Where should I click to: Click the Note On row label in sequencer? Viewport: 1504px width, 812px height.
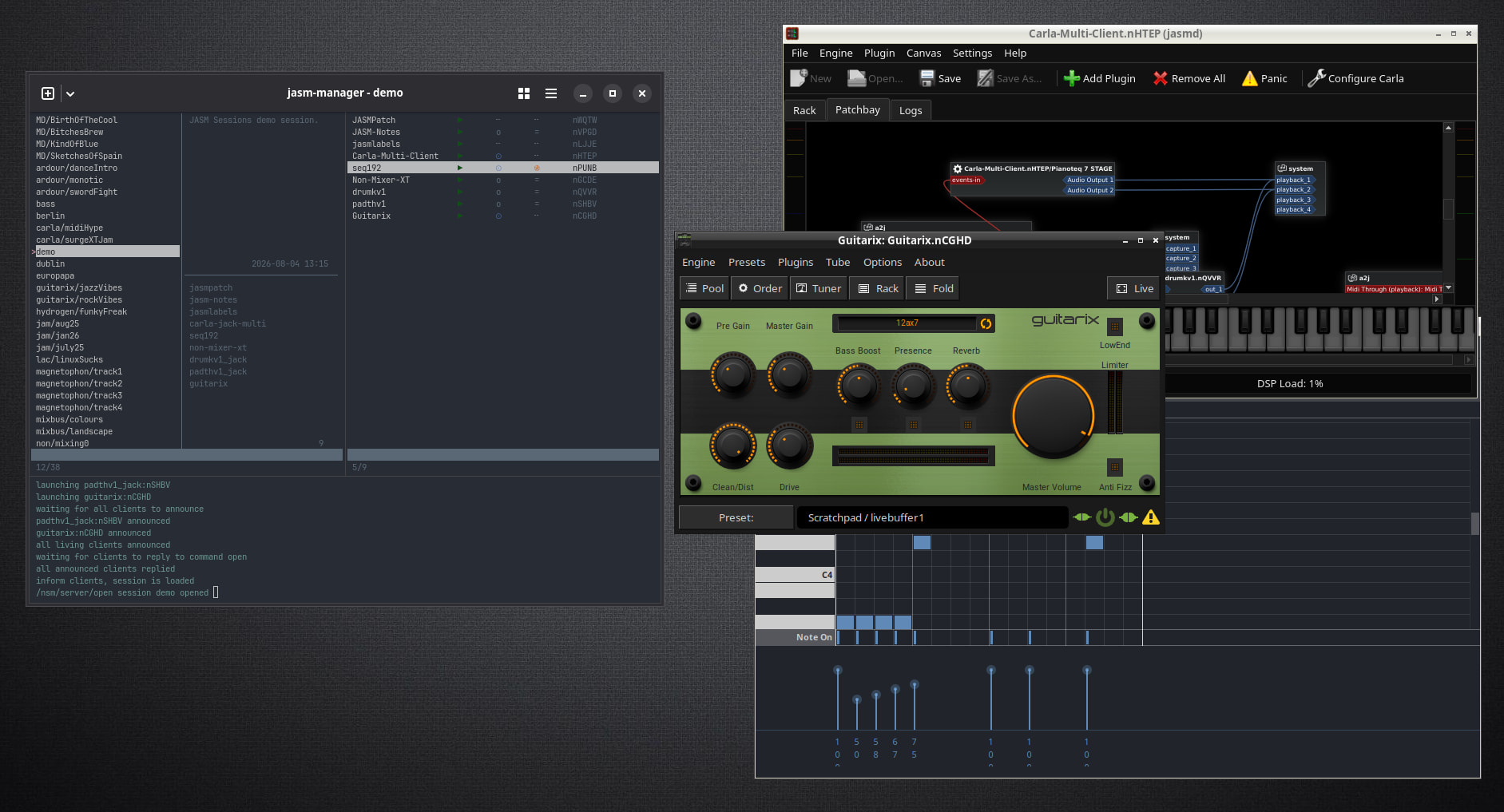(x=796, y=637)
